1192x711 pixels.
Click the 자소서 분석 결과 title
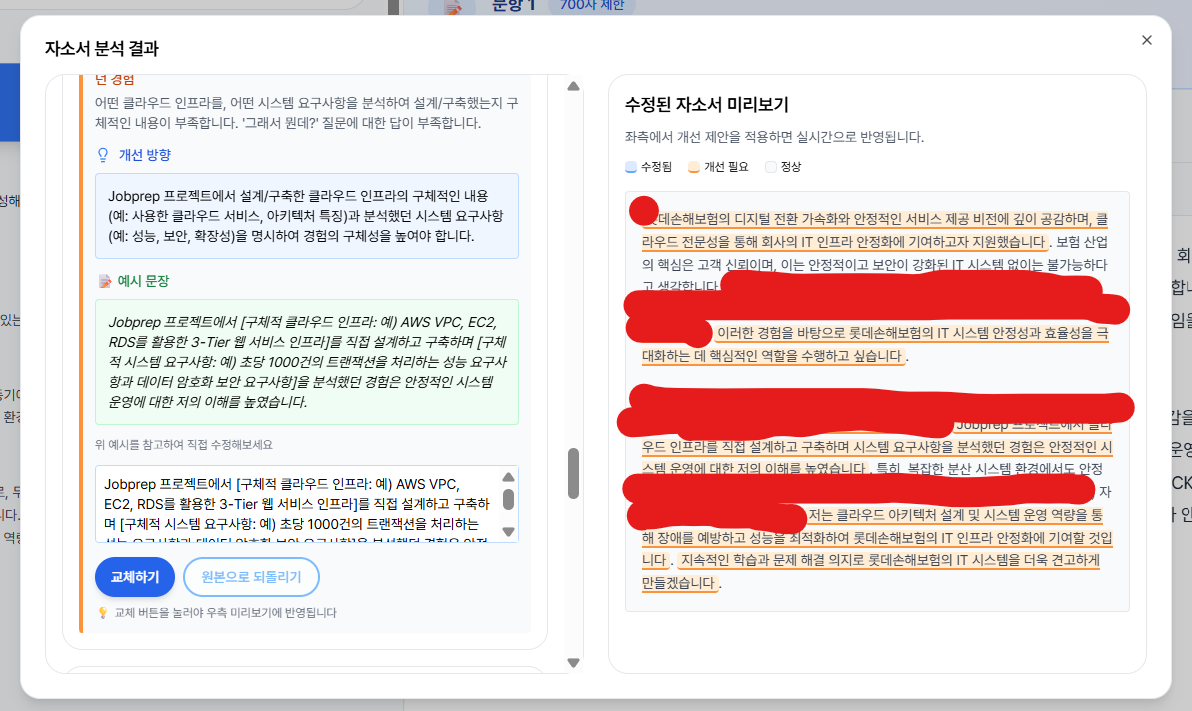tap(102, 49)
